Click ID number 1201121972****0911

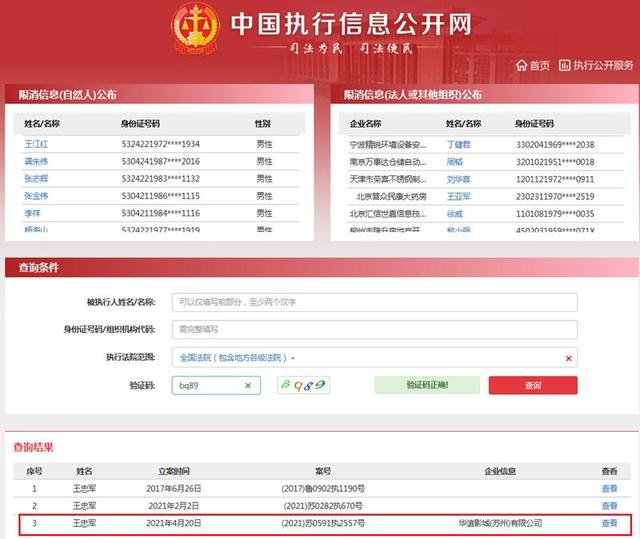555,179
